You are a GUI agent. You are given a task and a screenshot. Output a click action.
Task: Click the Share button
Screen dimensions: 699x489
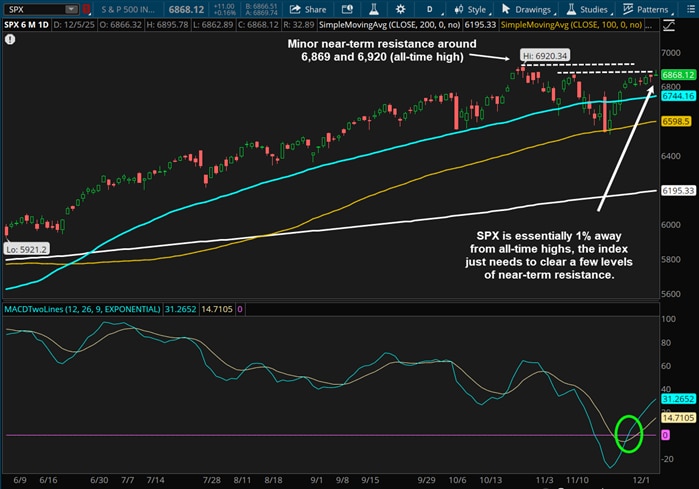coord(308,9)
